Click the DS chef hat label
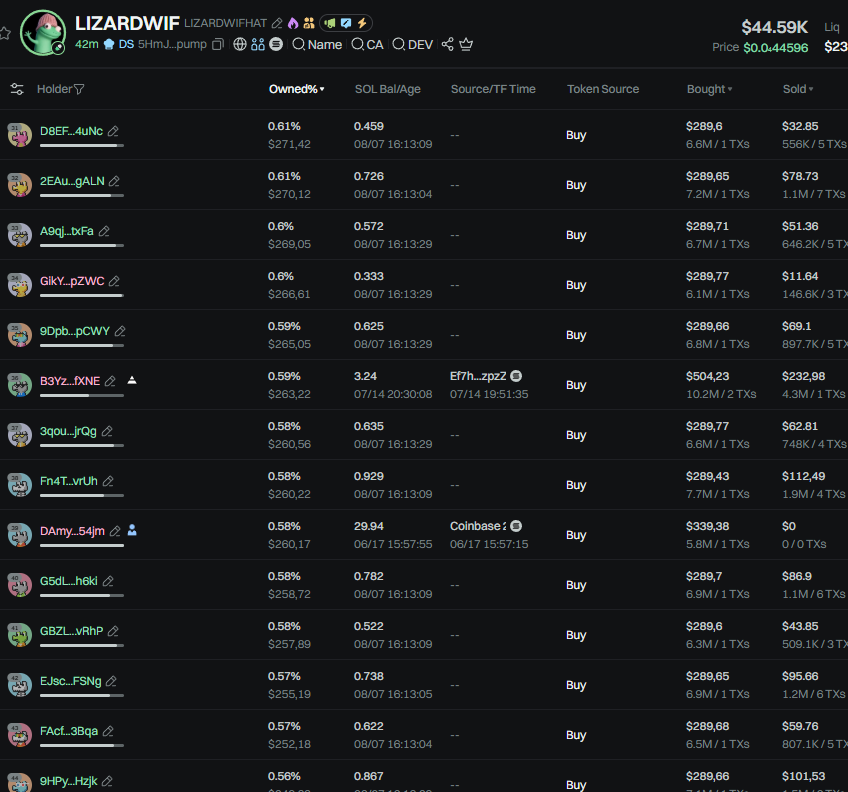The height and width of the screenshot is (792, 848). pos(119,44)
